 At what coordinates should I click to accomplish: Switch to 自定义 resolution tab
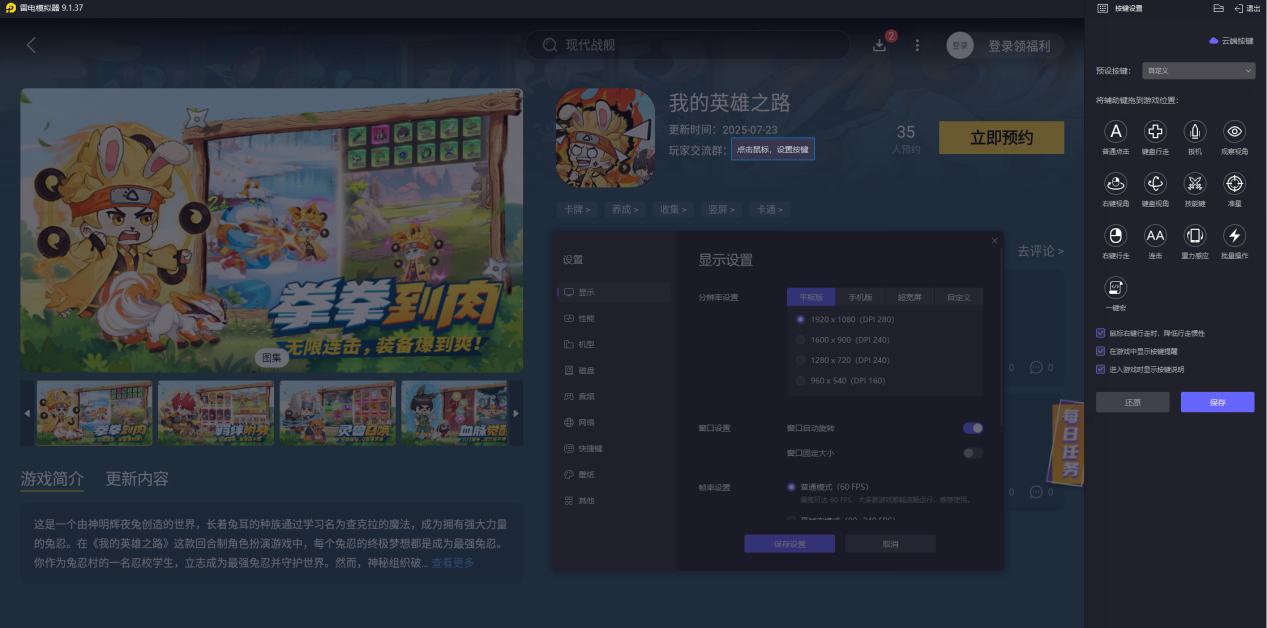[958, 297]
